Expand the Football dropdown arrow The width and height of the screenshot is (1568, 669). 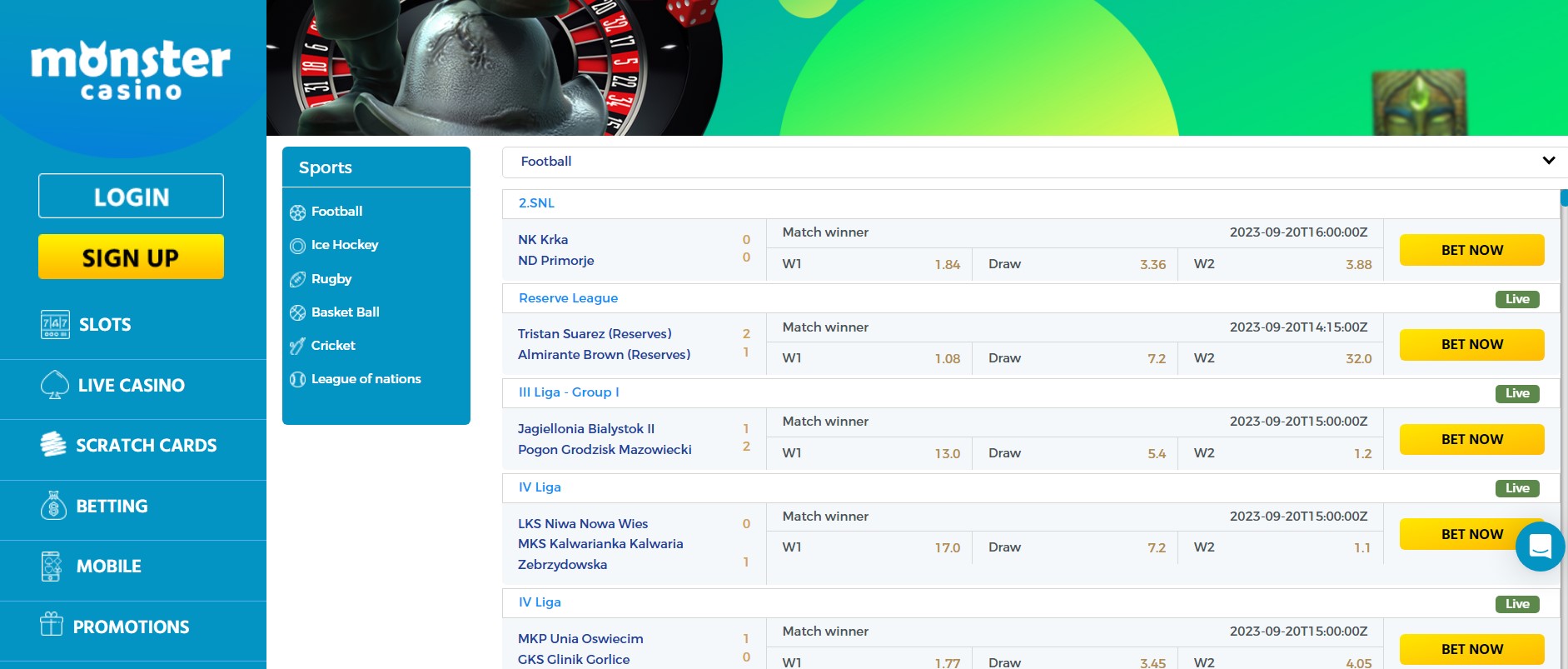point(1548,161)
